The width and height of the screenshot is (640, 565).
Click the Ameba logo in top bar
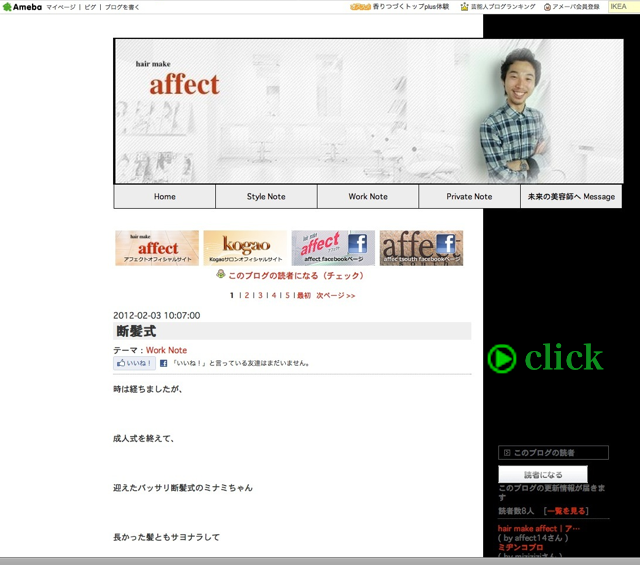click(22, 7)
